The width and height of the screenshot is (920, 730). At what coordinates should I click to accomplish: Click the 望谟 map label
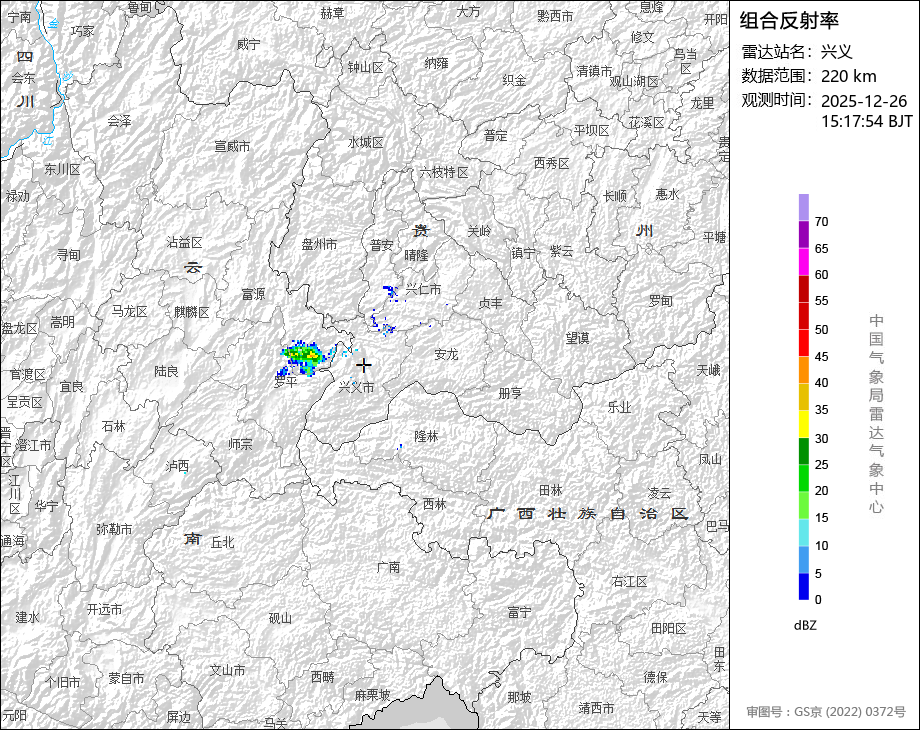(x=577, y=338)
